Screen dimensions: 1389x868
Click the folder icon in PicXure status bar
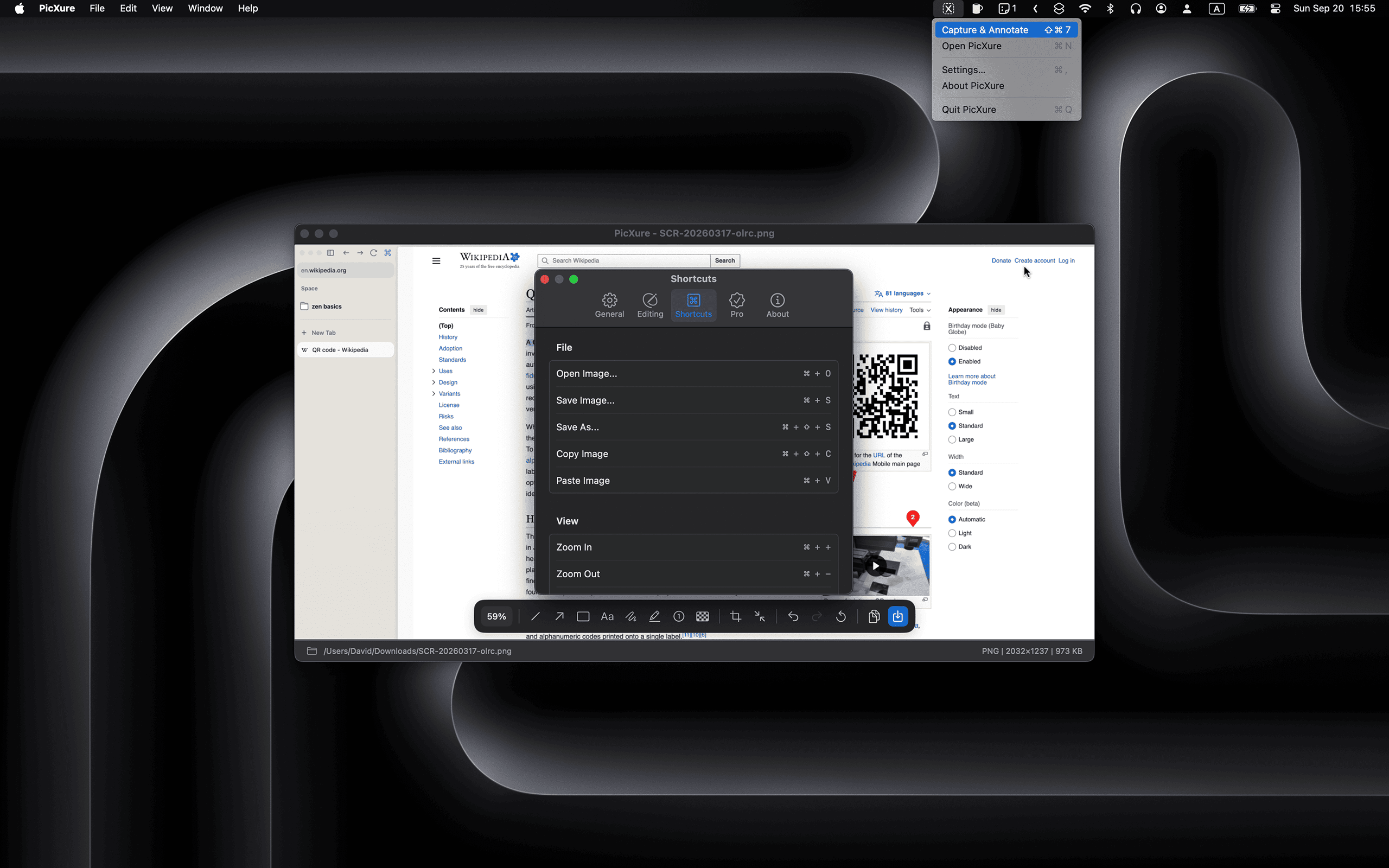coord(311,650)
